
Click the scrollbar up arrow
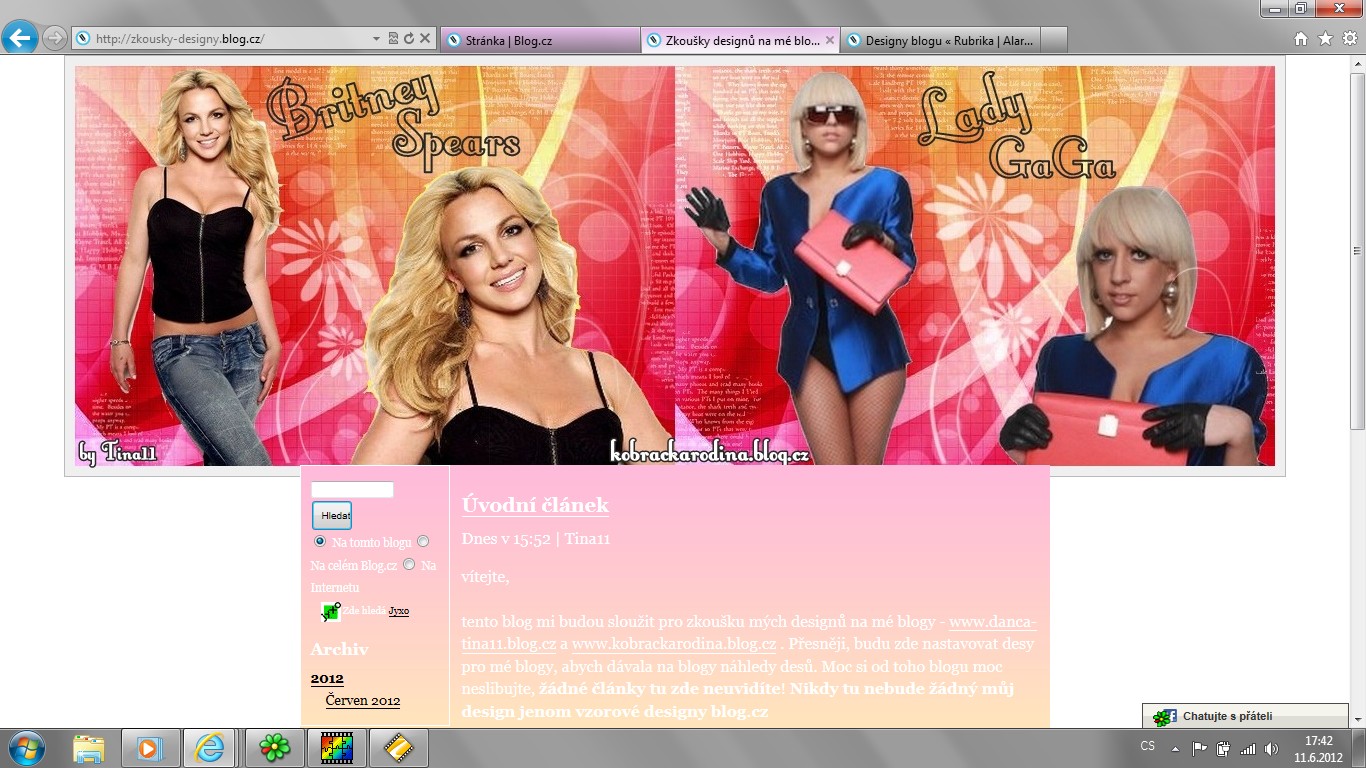tap(1357, 64)
